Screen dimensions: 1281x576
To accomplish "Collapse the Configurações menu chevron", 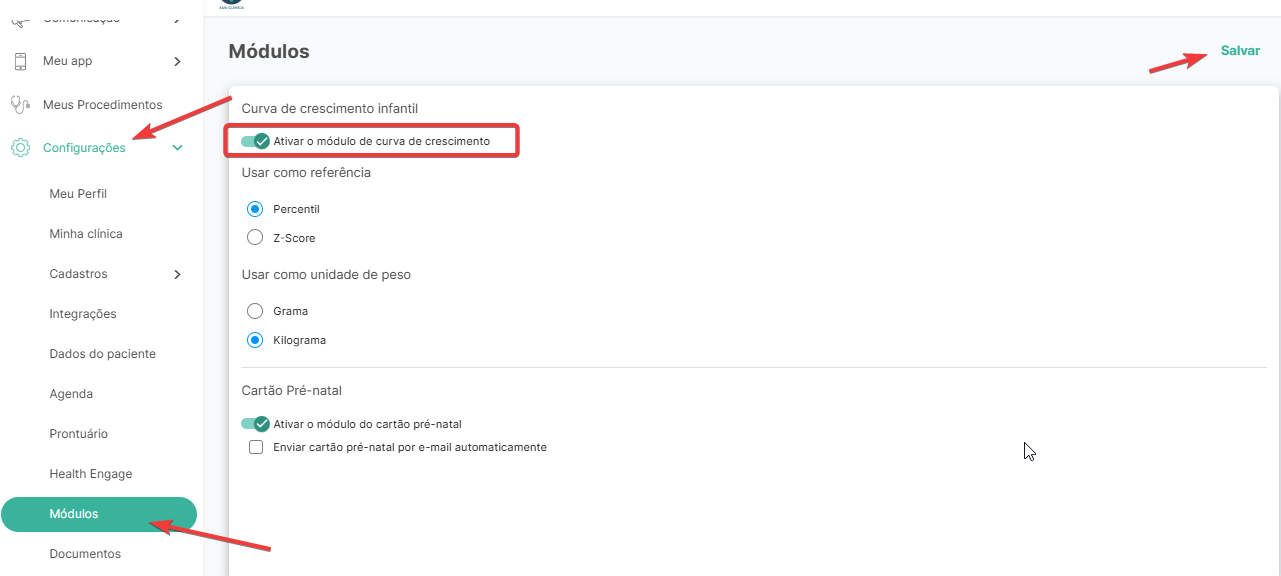I will point(177,148).
